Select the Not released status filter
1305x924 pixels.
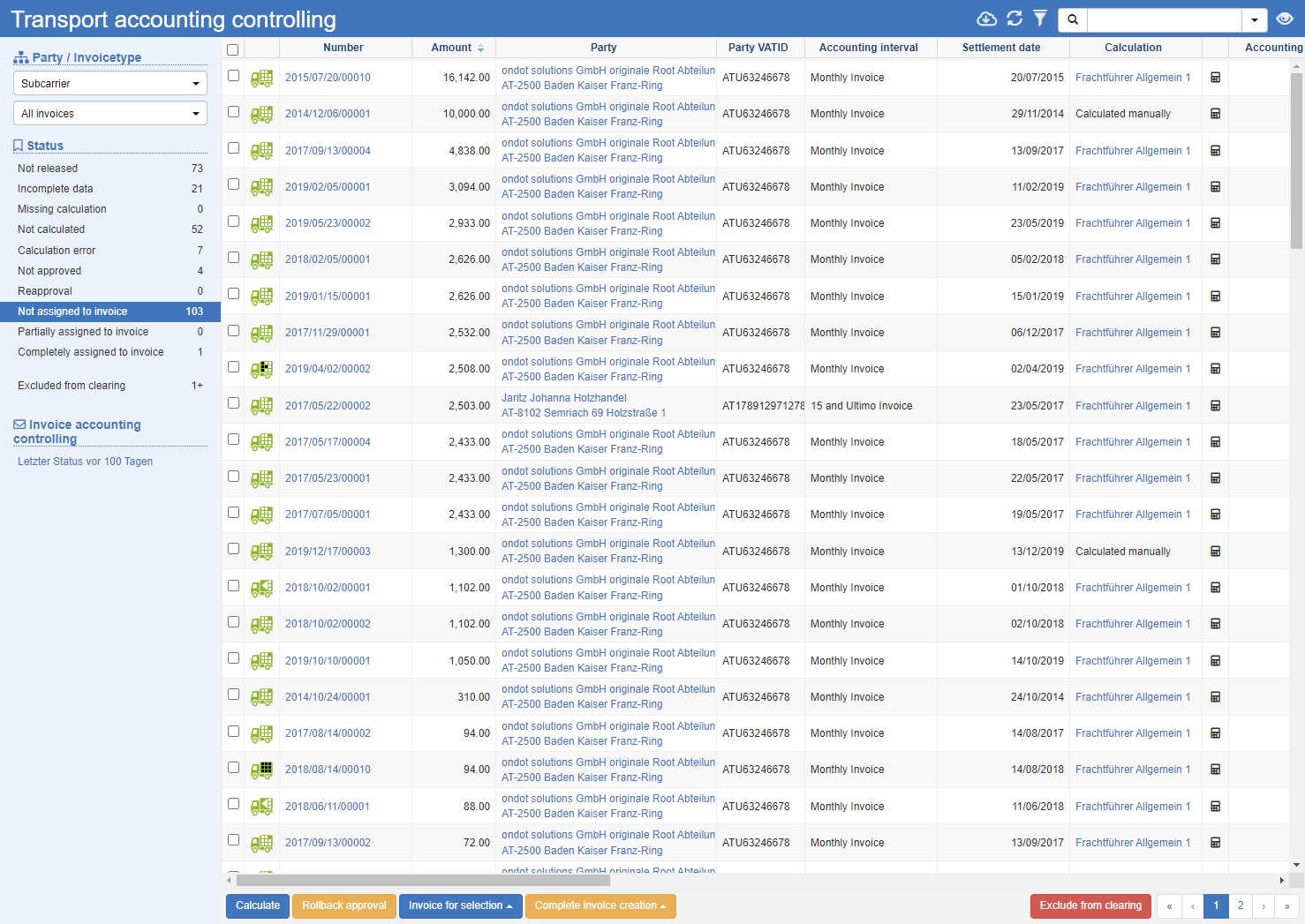click(x=48, y=169)
